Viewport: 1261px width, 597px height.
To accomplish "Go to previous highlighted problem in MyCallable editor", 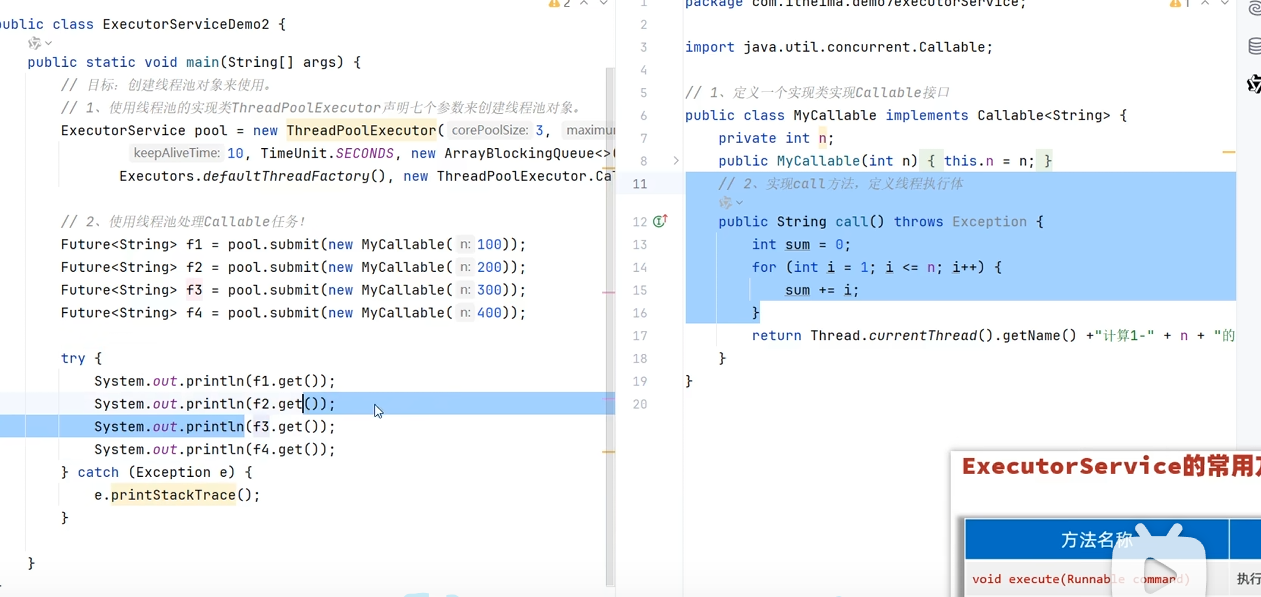I will click(1205, 4).
